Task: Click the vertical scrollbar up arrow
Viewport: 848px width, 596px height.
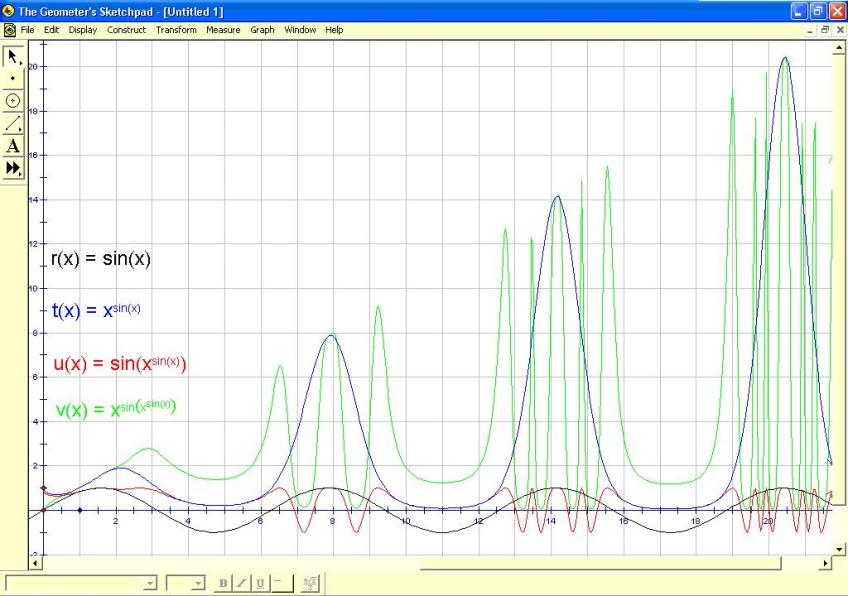Action: (x=839, y=48)
